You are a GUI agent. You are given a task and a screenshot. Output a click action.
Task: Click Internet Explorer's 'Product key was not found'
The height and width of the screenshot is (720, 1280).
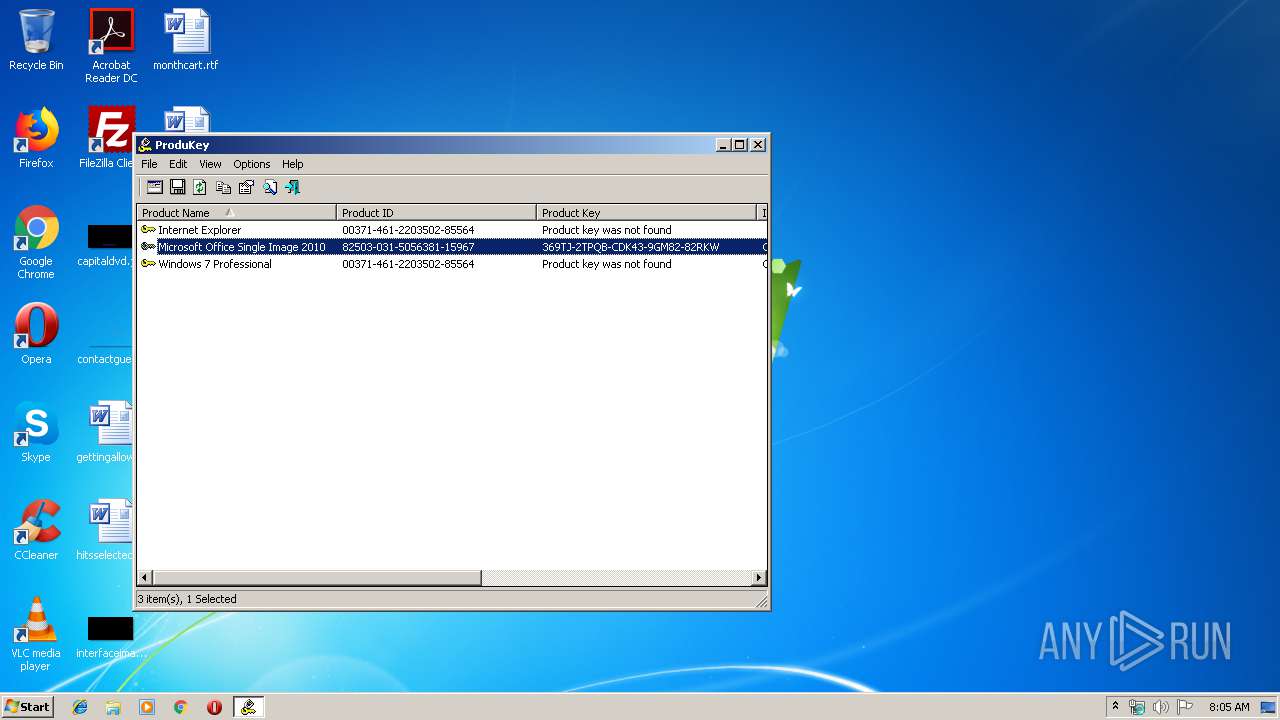tap(606, 230)
